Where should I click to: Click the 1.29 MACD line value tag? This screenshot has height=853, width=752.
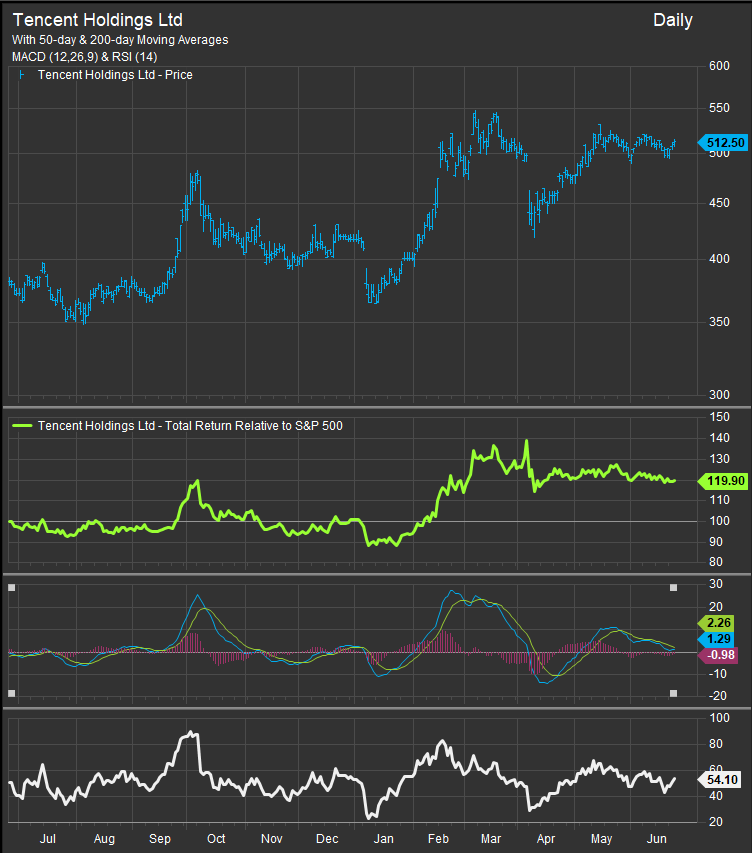(x=716, y=639)
